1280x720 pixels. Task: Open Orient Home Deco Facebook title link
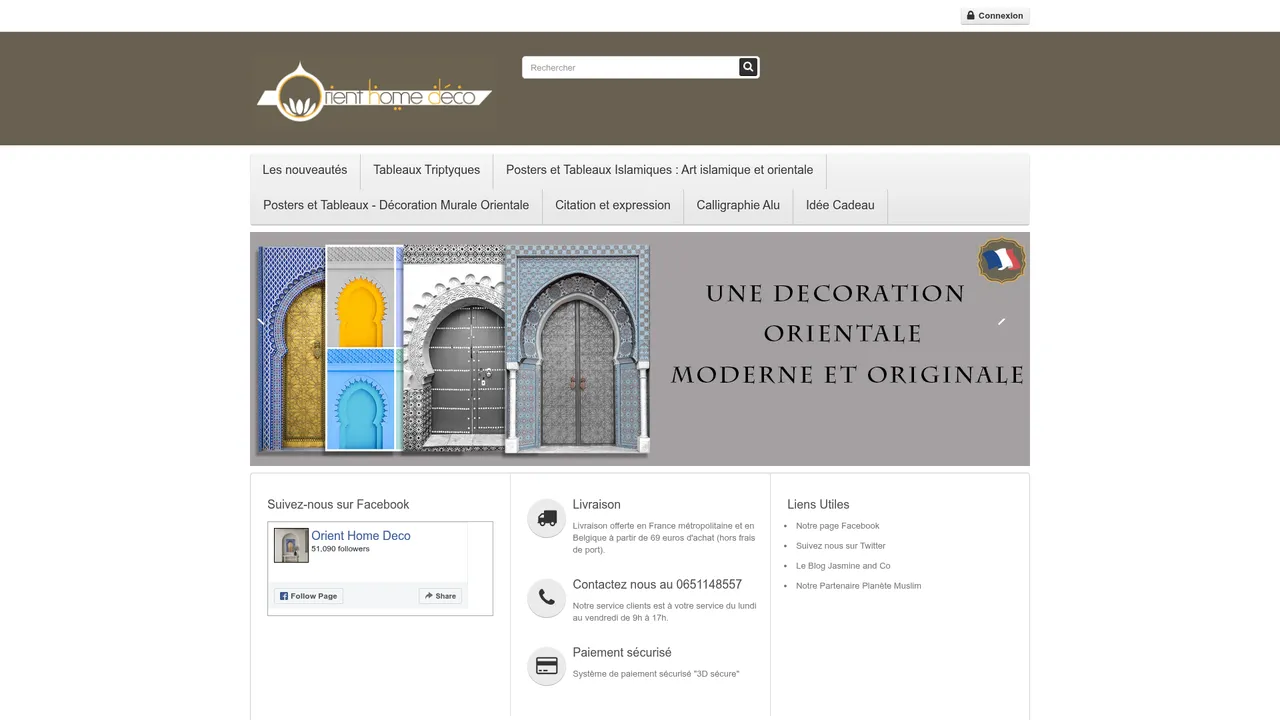click(x=361, y=536)
